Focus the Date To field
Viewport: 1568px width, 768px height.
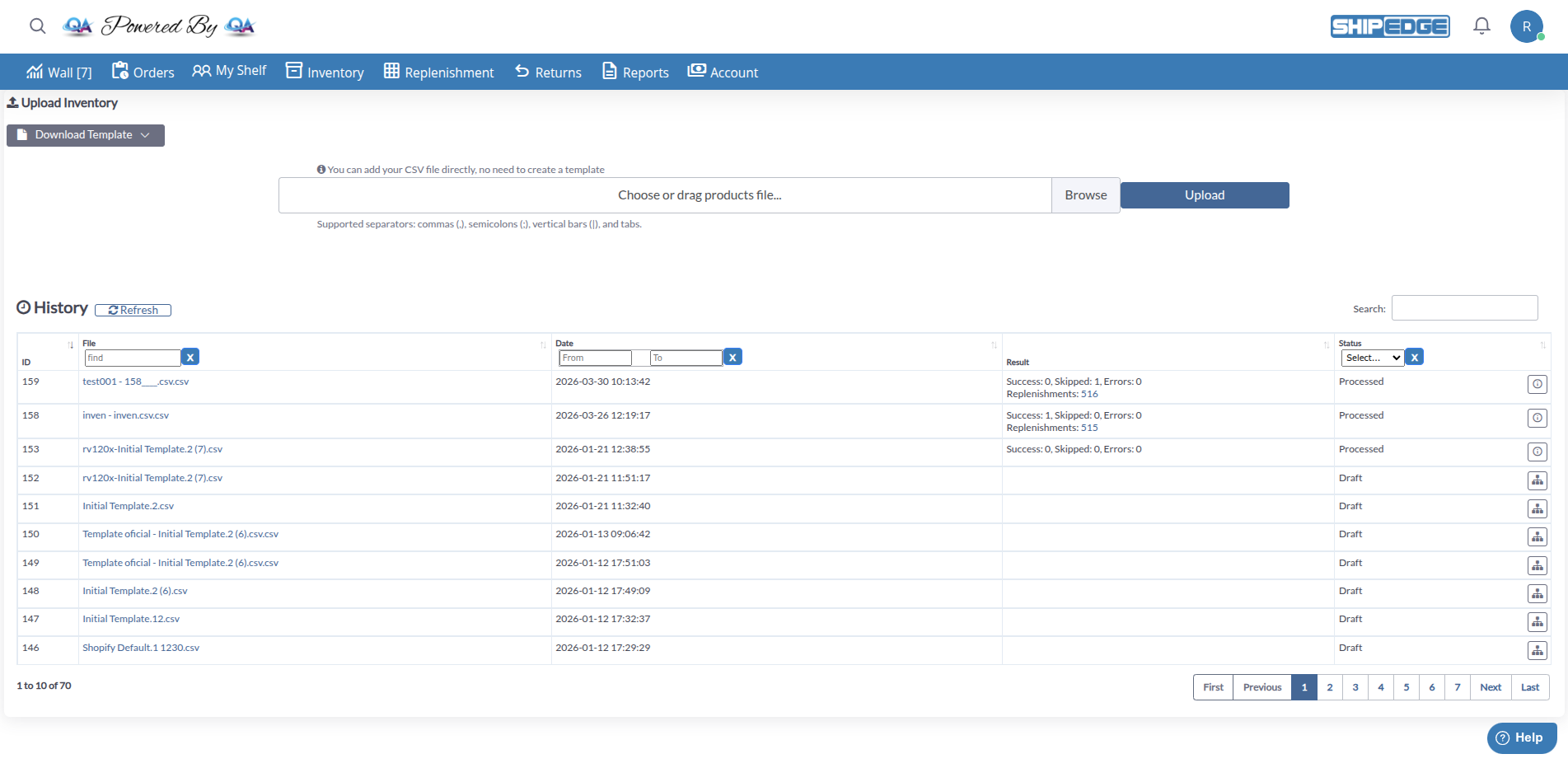coord(686,358)
